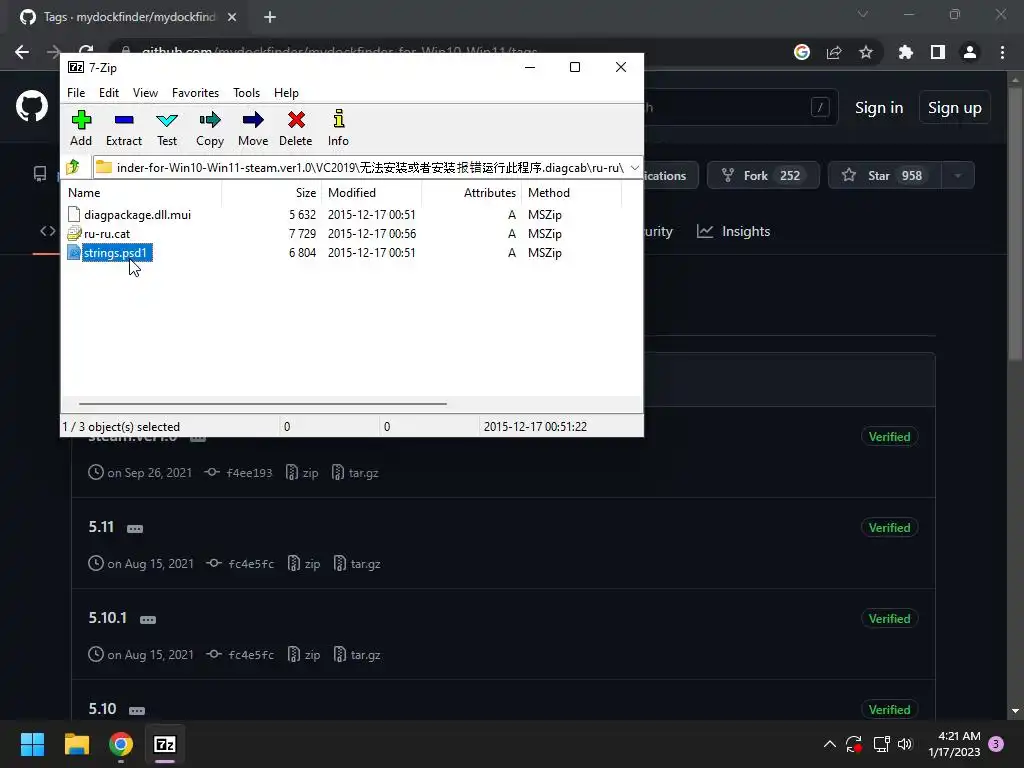Open the View menu in 7-Zip

tap(145, 93)
